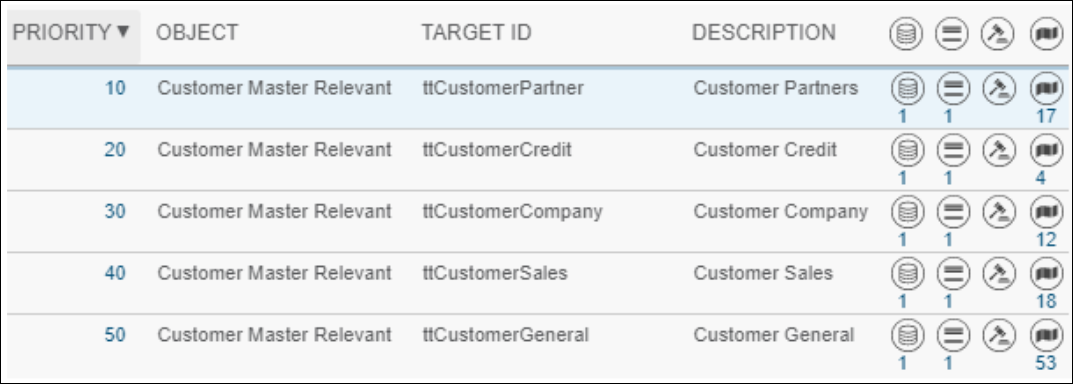Image resolution: width=1073 pixels, height=384 pixels.
Task: Open mappings icon for ttCustomerGeneral row
Action: coord(1046,335)
